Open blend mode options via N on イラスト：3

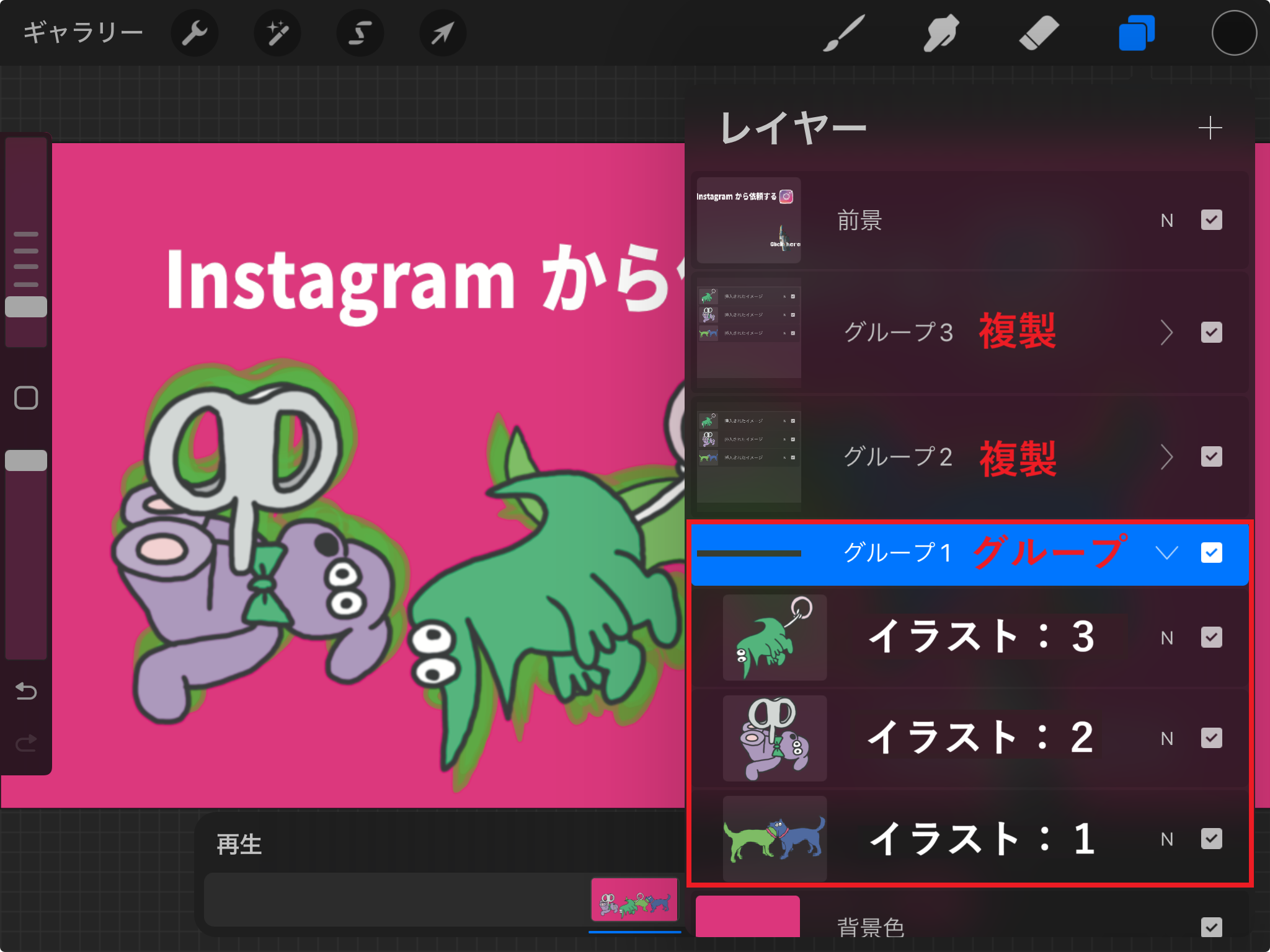pos(1166,637)
